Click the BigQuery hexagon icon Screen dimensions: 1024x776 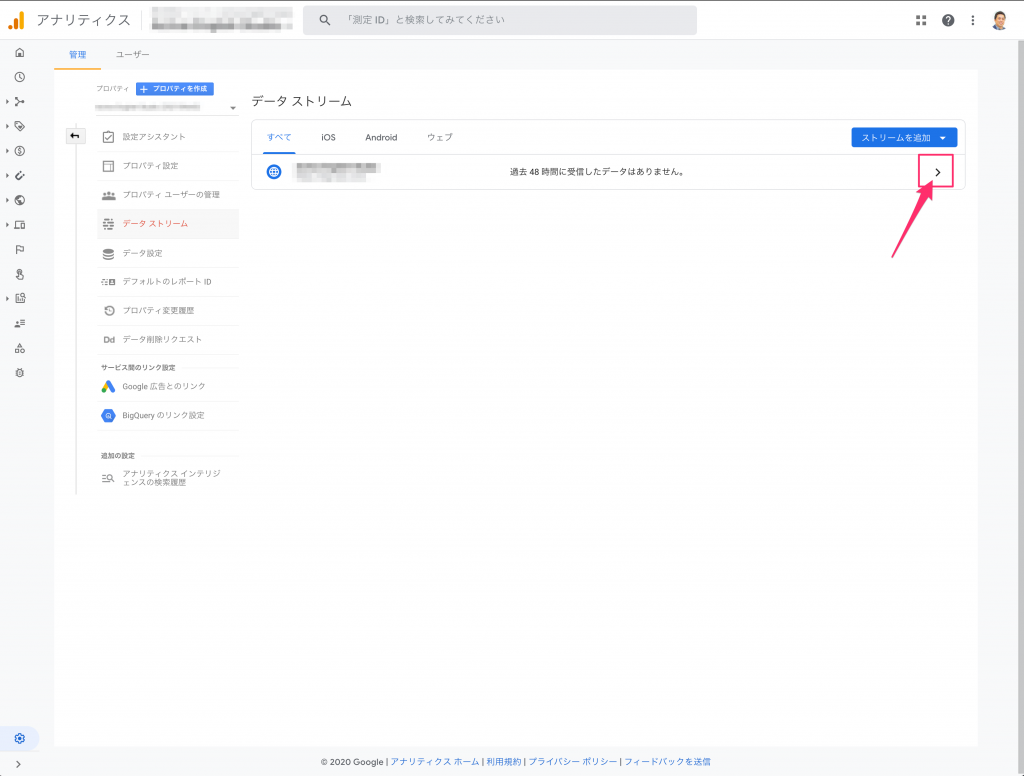point(108,415)
